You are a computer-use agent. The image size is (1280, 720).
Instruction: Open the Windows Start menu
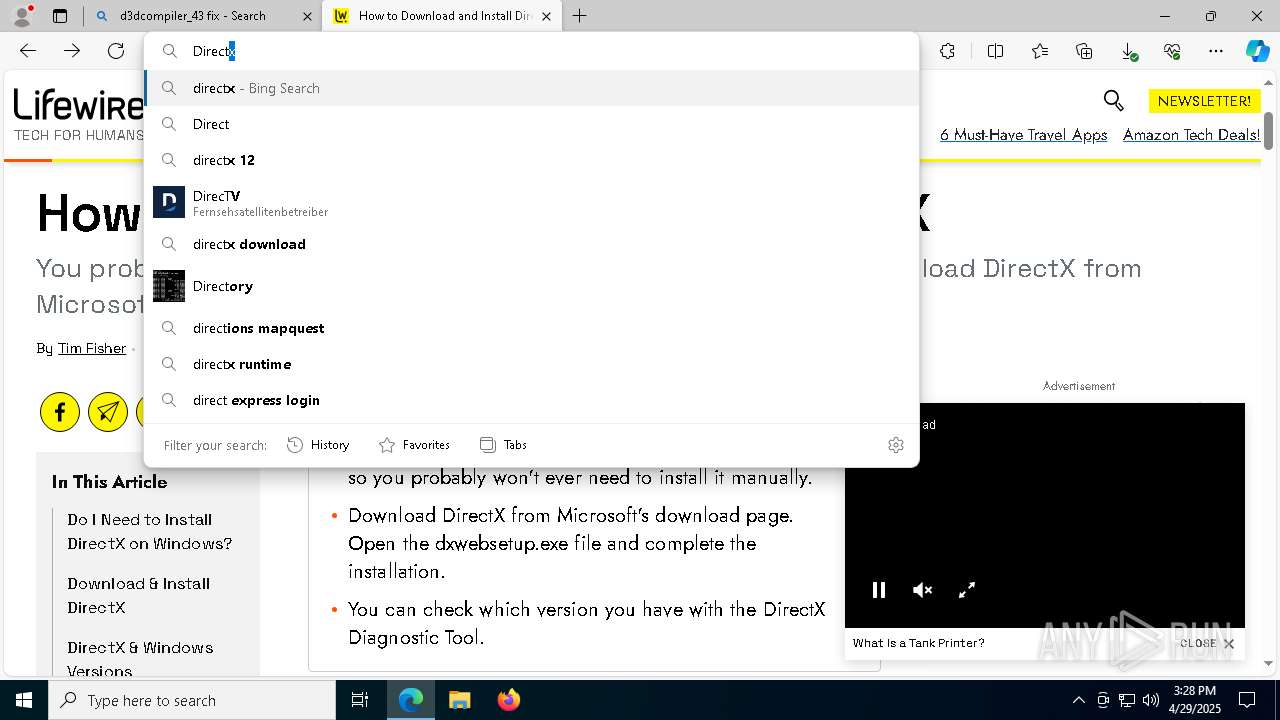pyautogui.click(x=24, y=700)
